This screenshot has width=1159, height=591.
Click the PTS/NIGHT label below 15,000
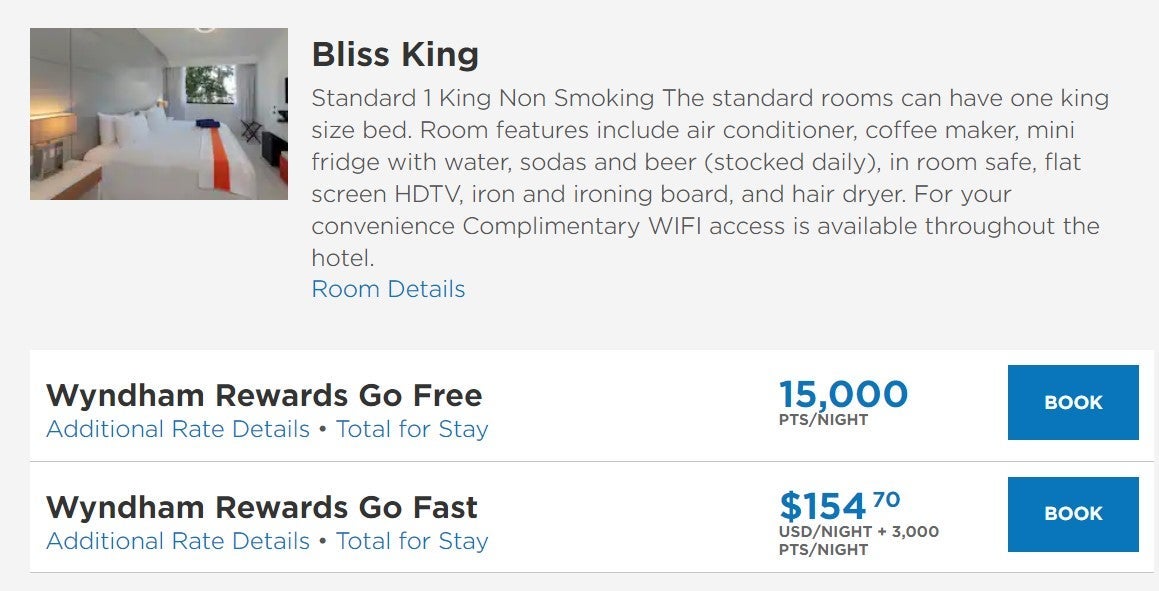pos(823,420)
